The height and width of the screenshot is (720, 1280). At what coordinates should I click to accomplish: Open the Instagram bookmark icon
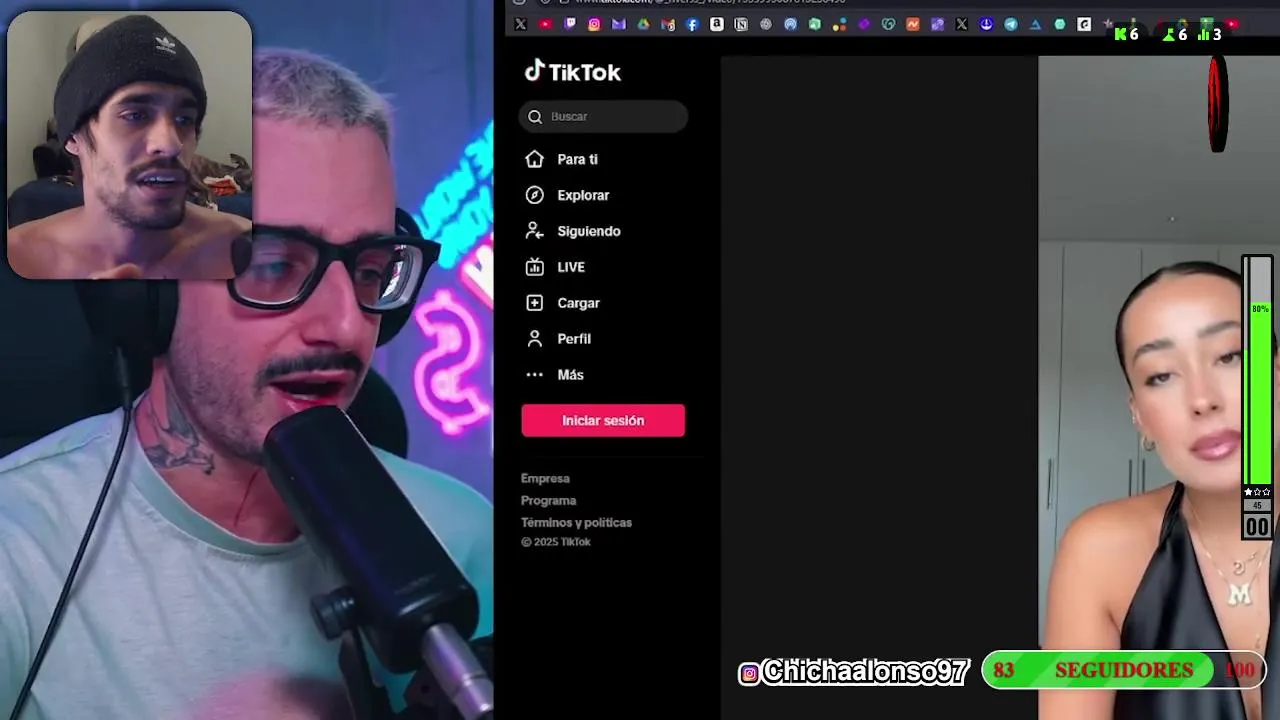pos(594,24)
